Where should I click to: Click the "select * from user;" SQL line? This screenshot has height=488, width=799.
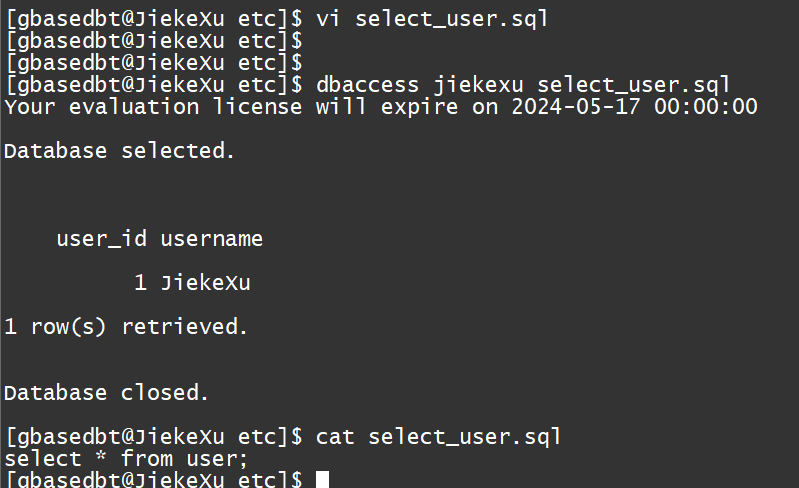(126, 458)
